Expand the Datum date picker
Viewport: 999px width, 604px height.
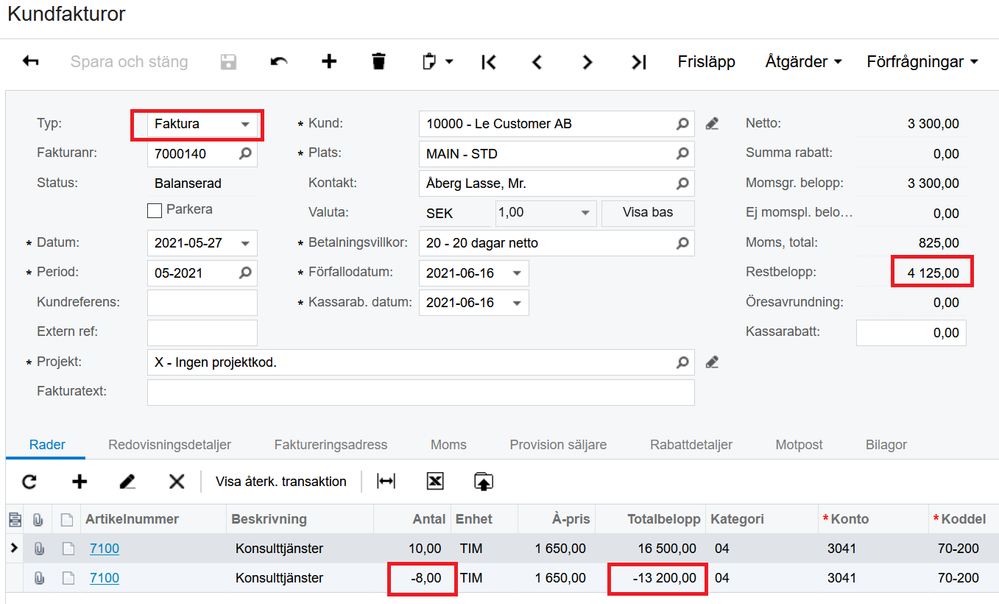coord(245,243)
